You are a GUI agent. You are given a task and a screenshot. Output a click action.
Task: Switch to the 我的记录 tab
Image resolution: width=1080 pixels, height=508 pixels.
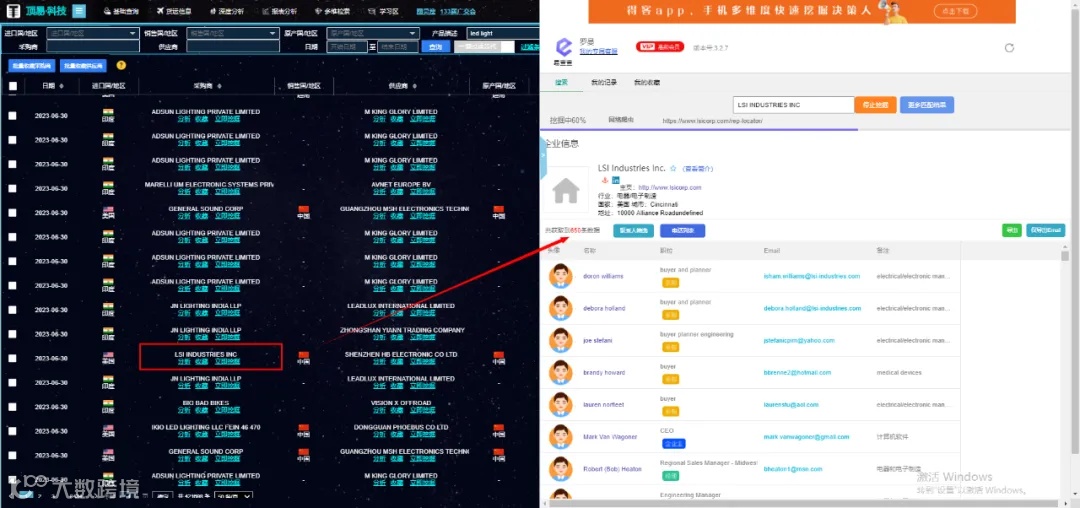(603, 82)
